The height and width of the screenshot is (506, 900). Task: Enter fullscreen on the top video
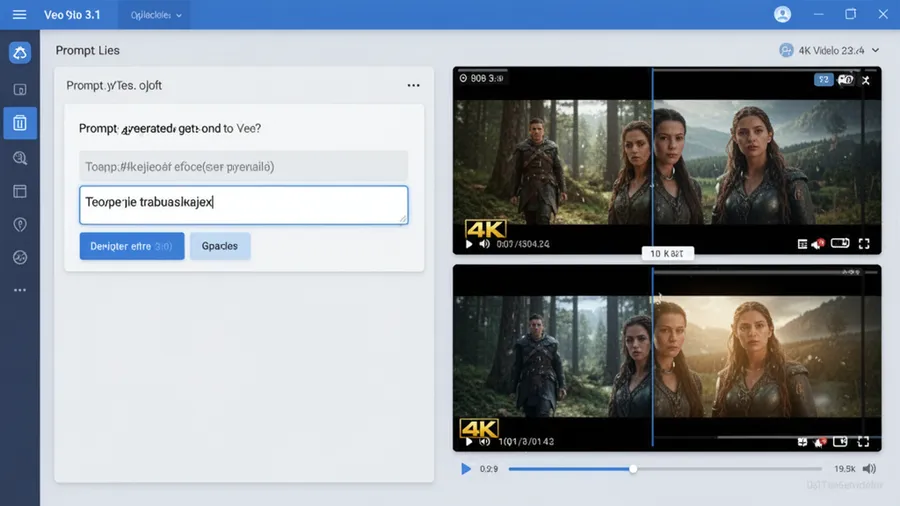coord(864,244)
